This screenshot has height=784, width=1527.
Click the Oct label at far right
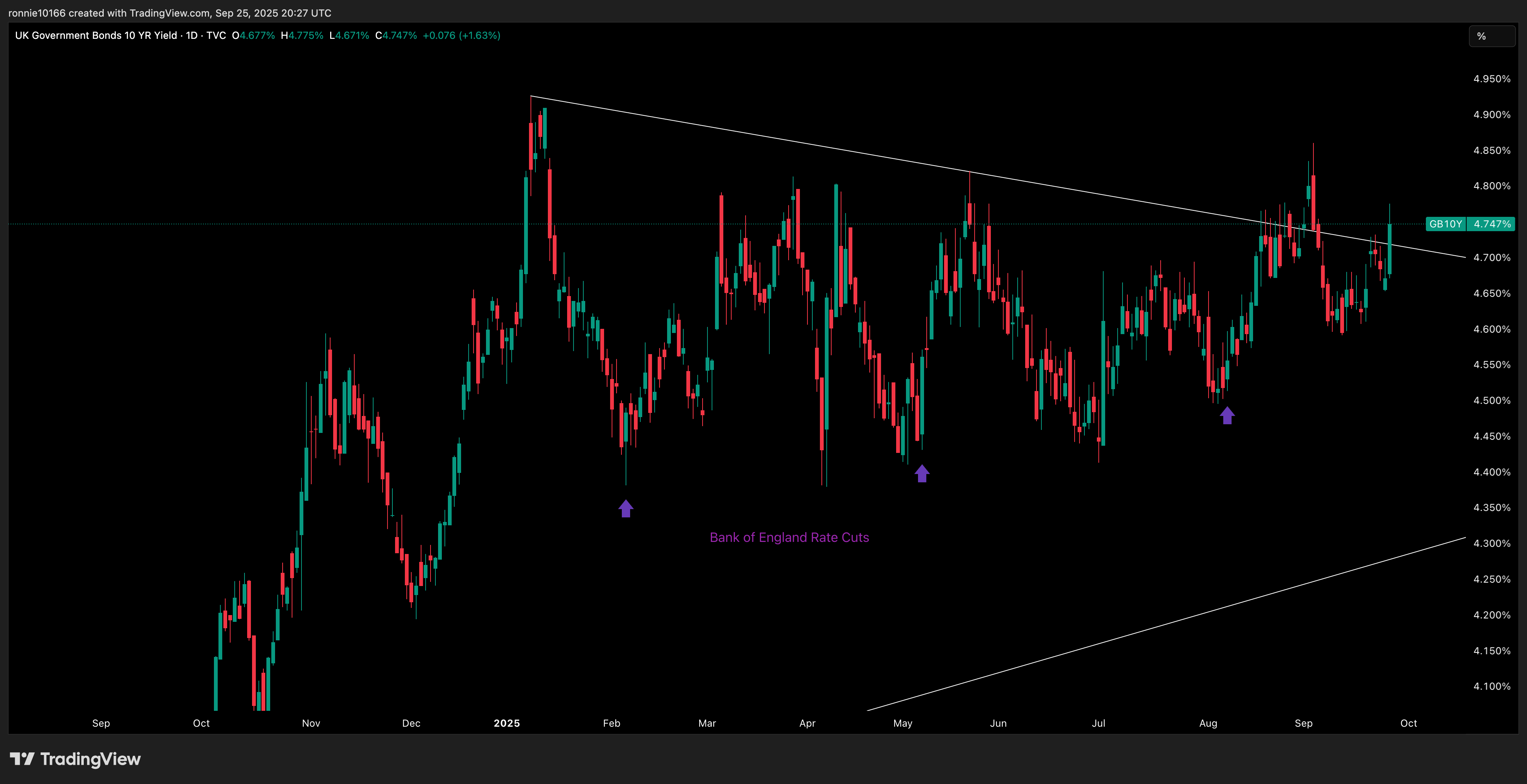(x=1409, y=723)
